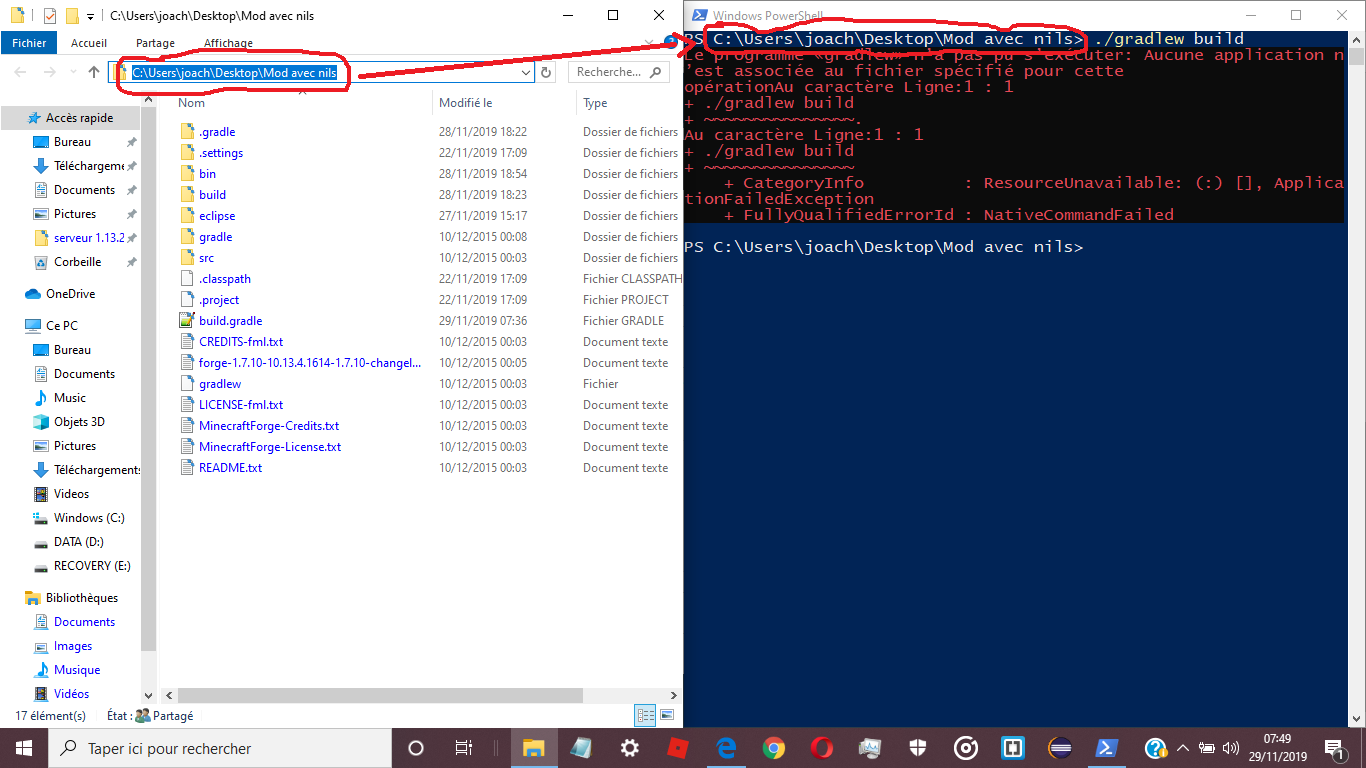The width and height of the screenshot is (1366, 768).
Task: Sort files by the Modifié le column
Action: (465, 103)
